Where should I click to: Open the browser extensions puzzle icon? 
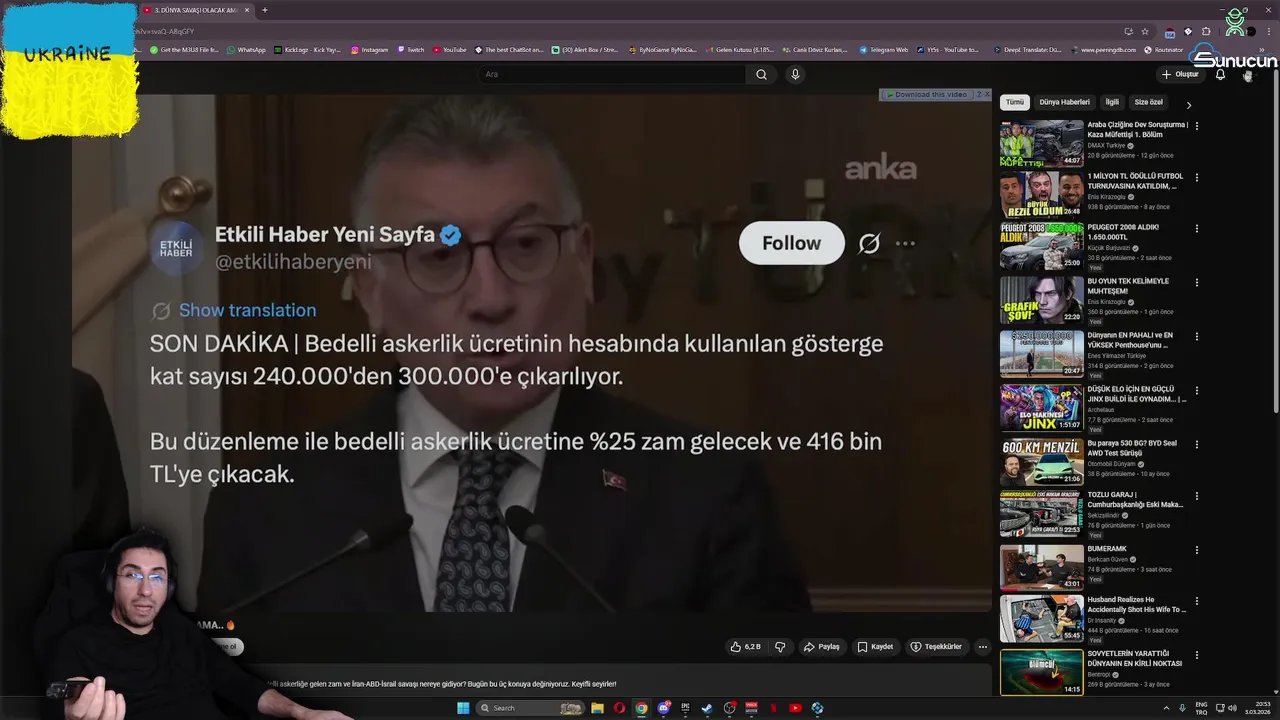(1206, 31)
